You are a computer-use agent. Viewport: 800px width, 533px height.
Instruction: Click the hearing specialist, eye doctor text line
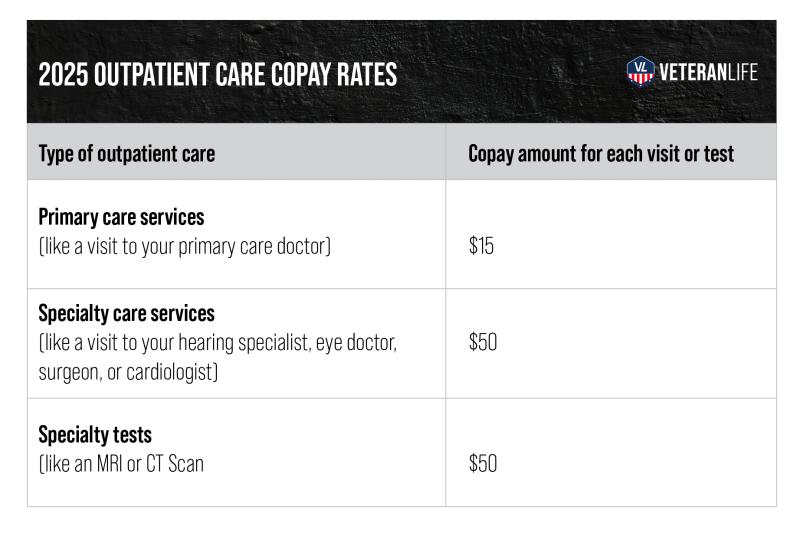click(x=218, y=342)
